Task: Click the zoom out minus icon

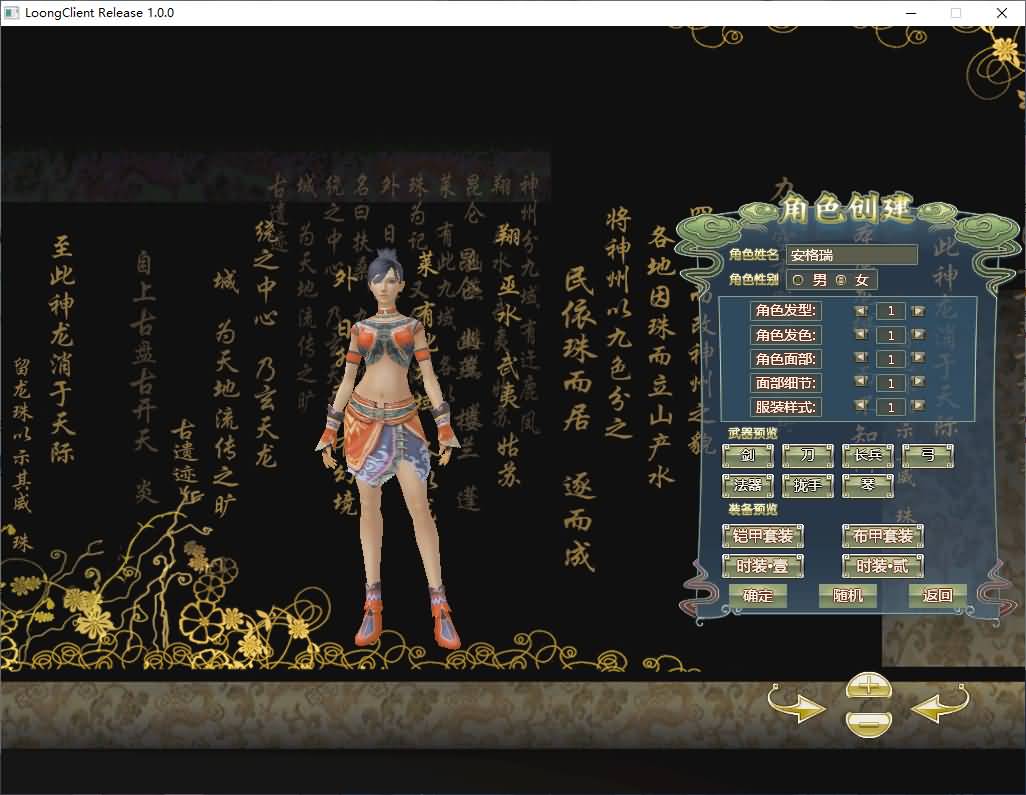Action: click(867, 720)
